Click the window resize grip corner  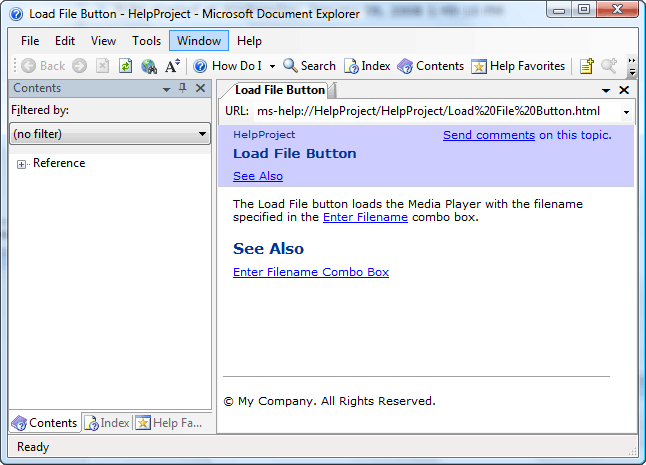coord(632,451)
